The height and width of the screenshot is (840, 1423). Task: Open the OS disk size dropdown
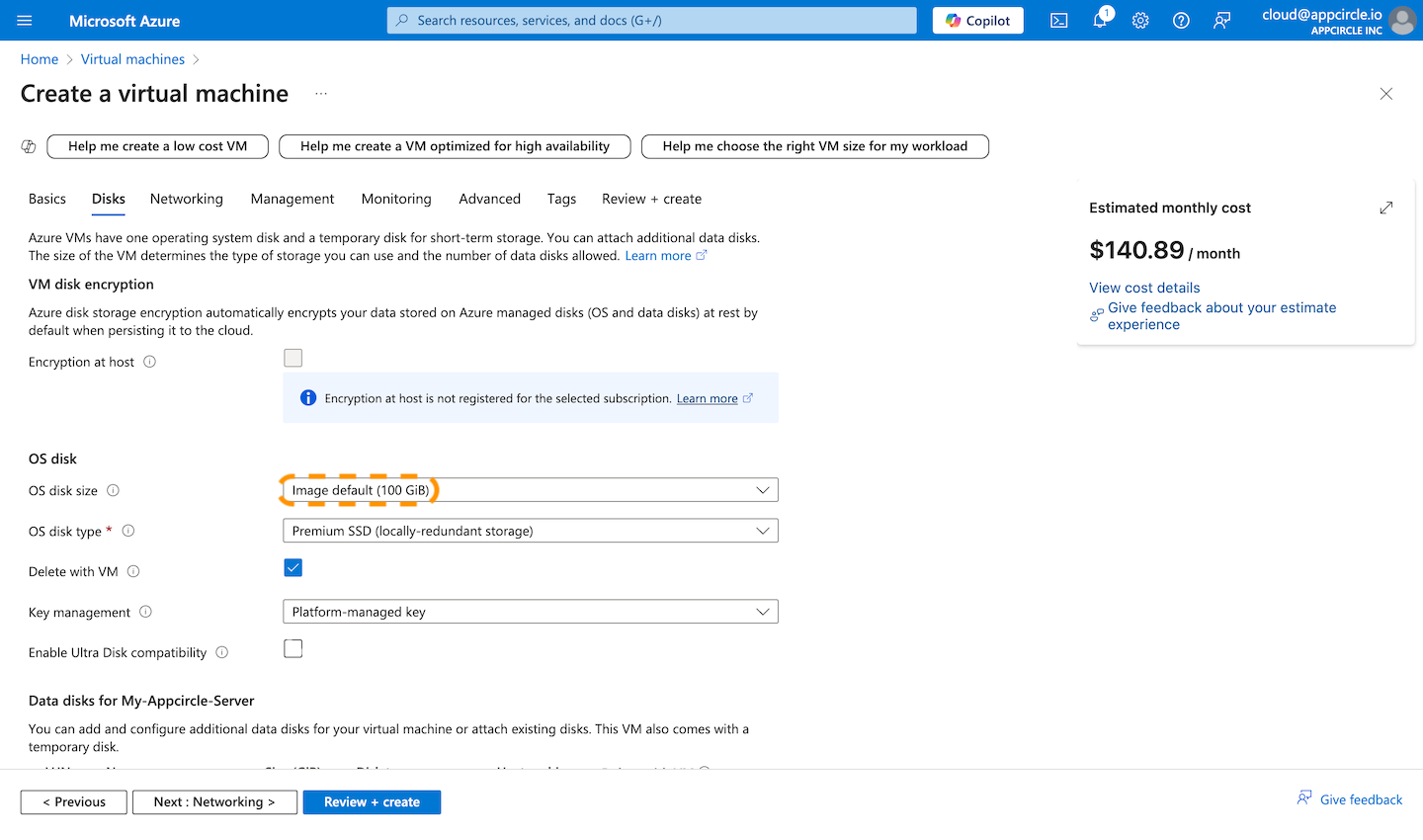click(x=531, y=490)
